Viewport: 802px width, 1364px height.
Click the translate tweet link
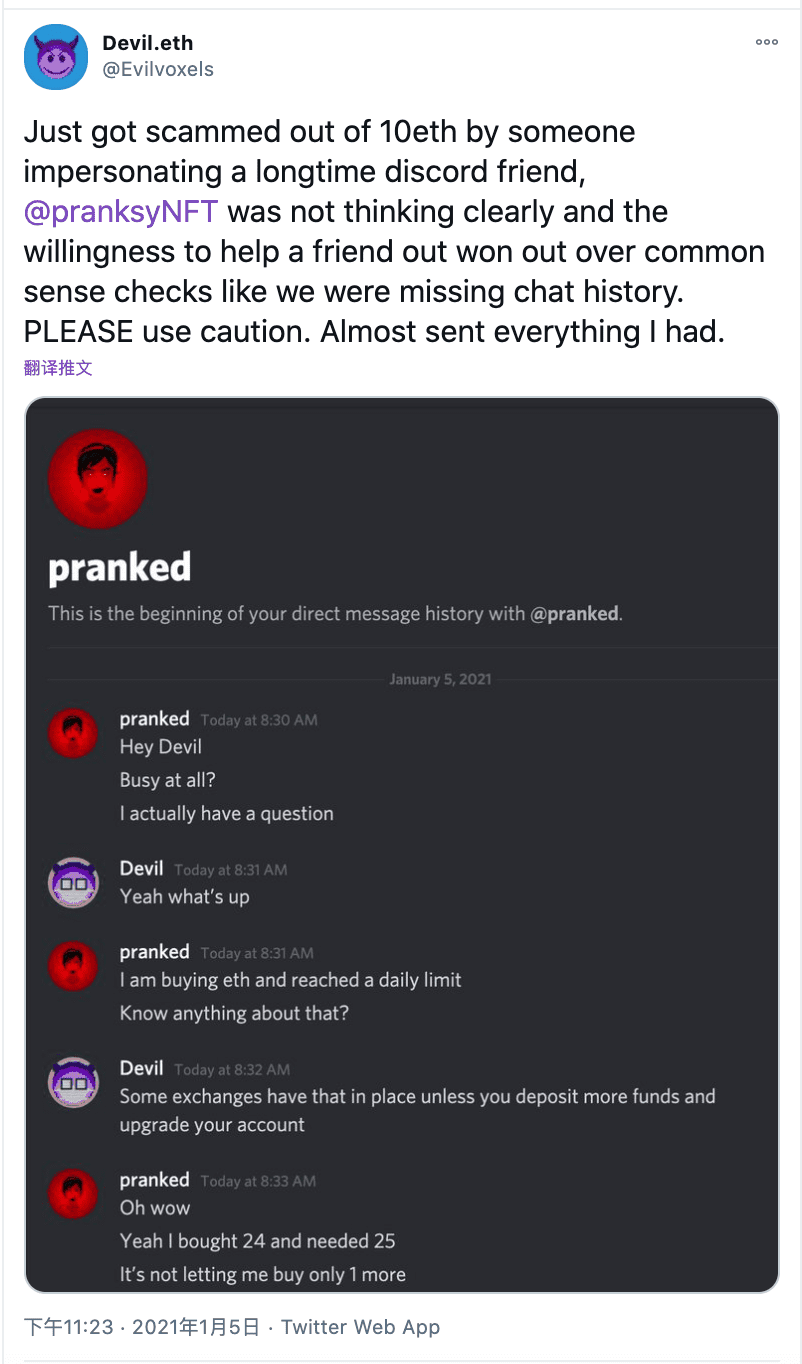click(x=58, y=367)
